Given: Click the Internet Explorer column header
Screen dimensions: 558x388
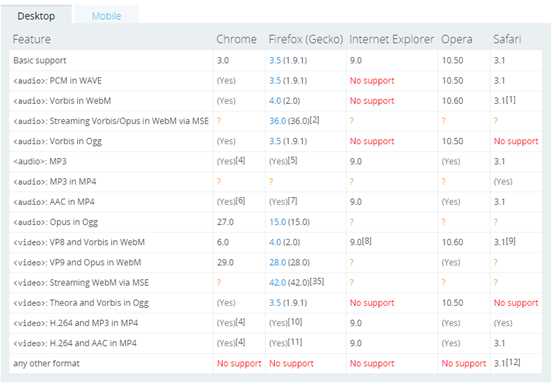Looking at the screenshot, I should pos(391,39).
